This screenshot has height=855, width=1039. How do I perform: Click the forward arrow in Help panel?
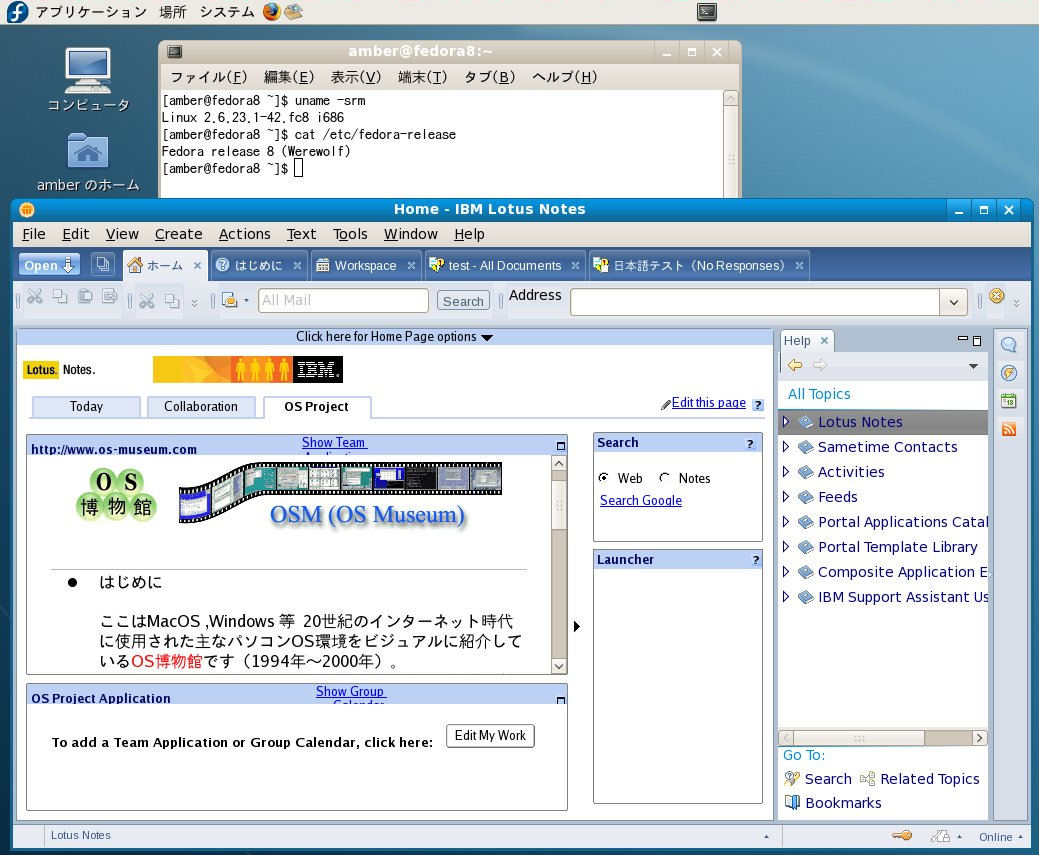pyautogui.click(x=820, y=365)
